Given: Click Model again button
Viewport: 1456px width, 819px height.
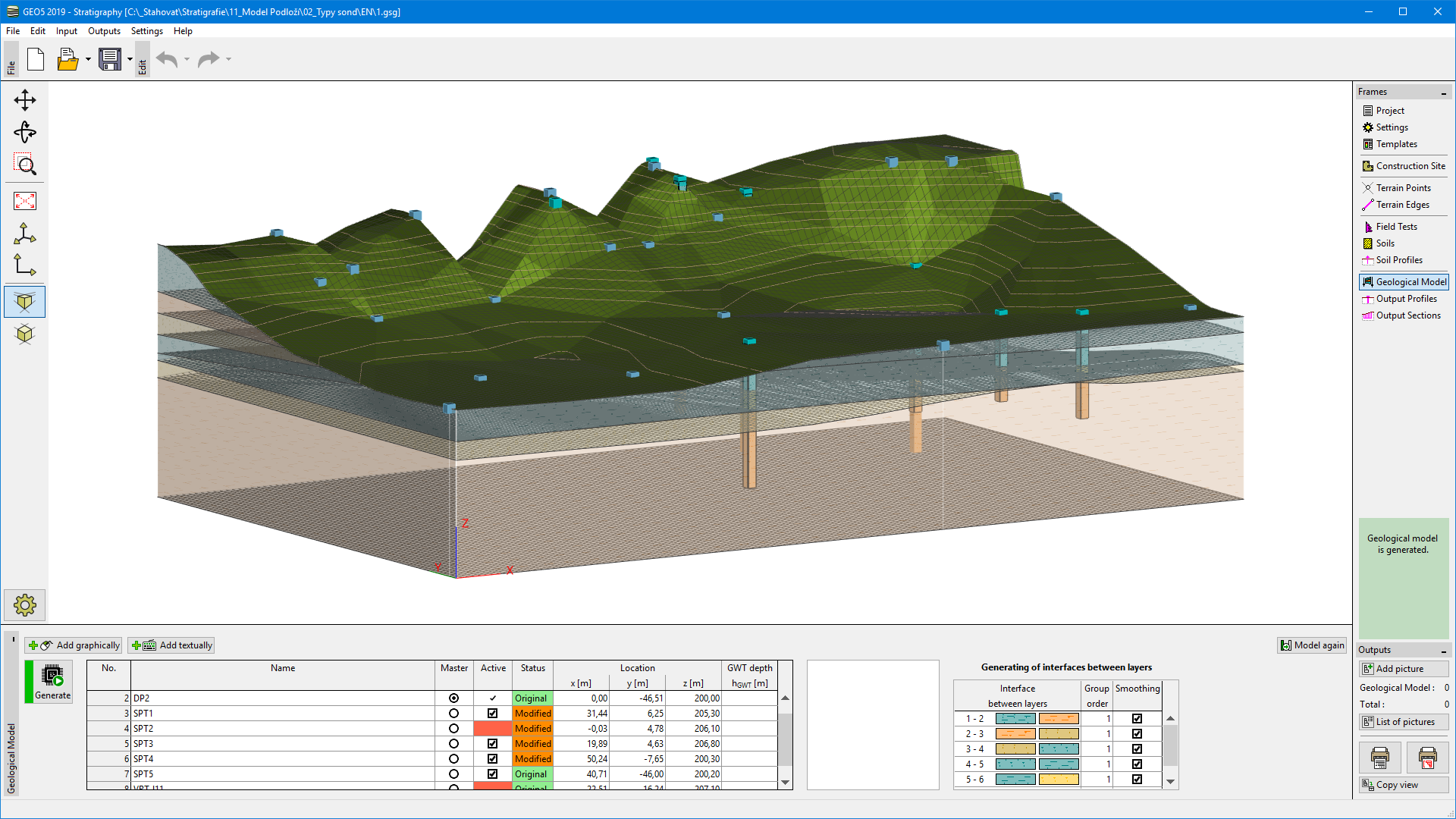Looking at the screenshot, I should point(1311,645).
